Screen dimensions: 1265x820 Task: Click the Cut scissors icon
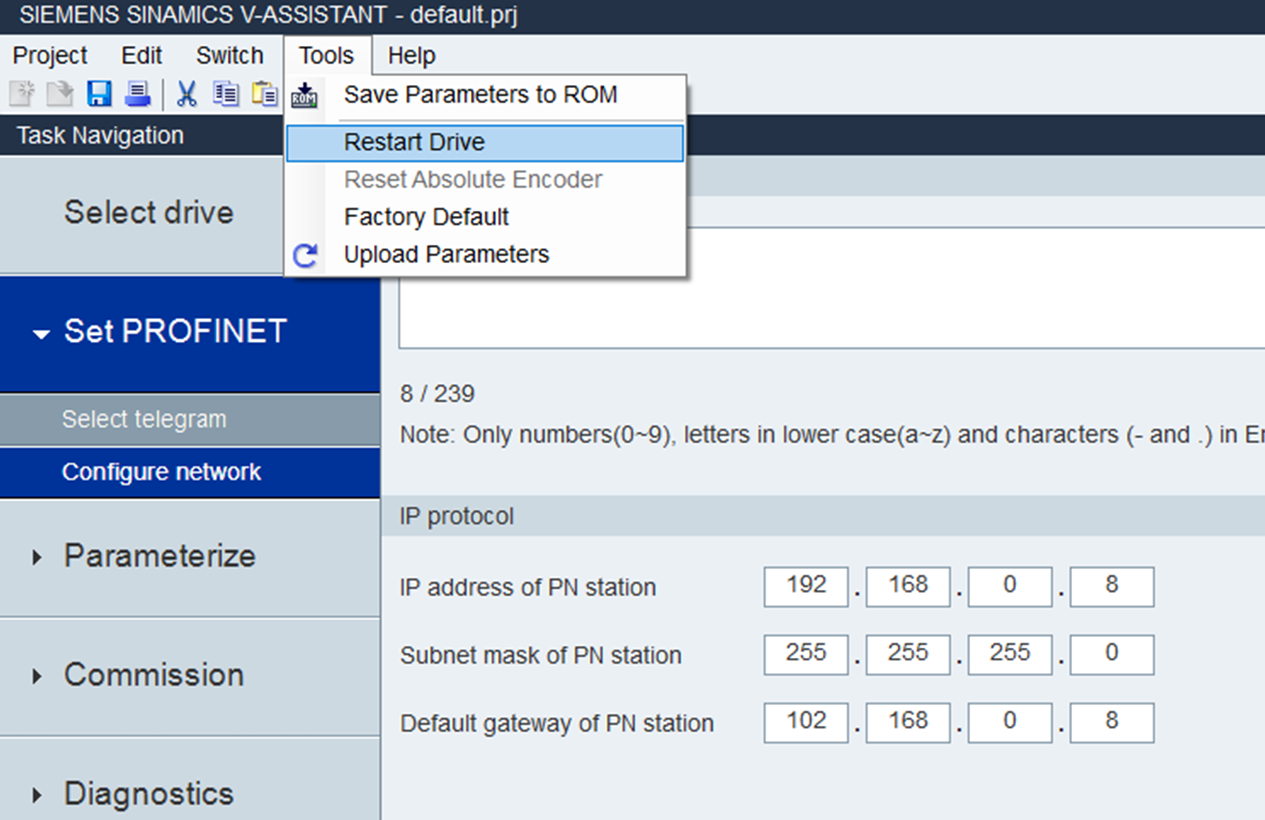[186, 95]
